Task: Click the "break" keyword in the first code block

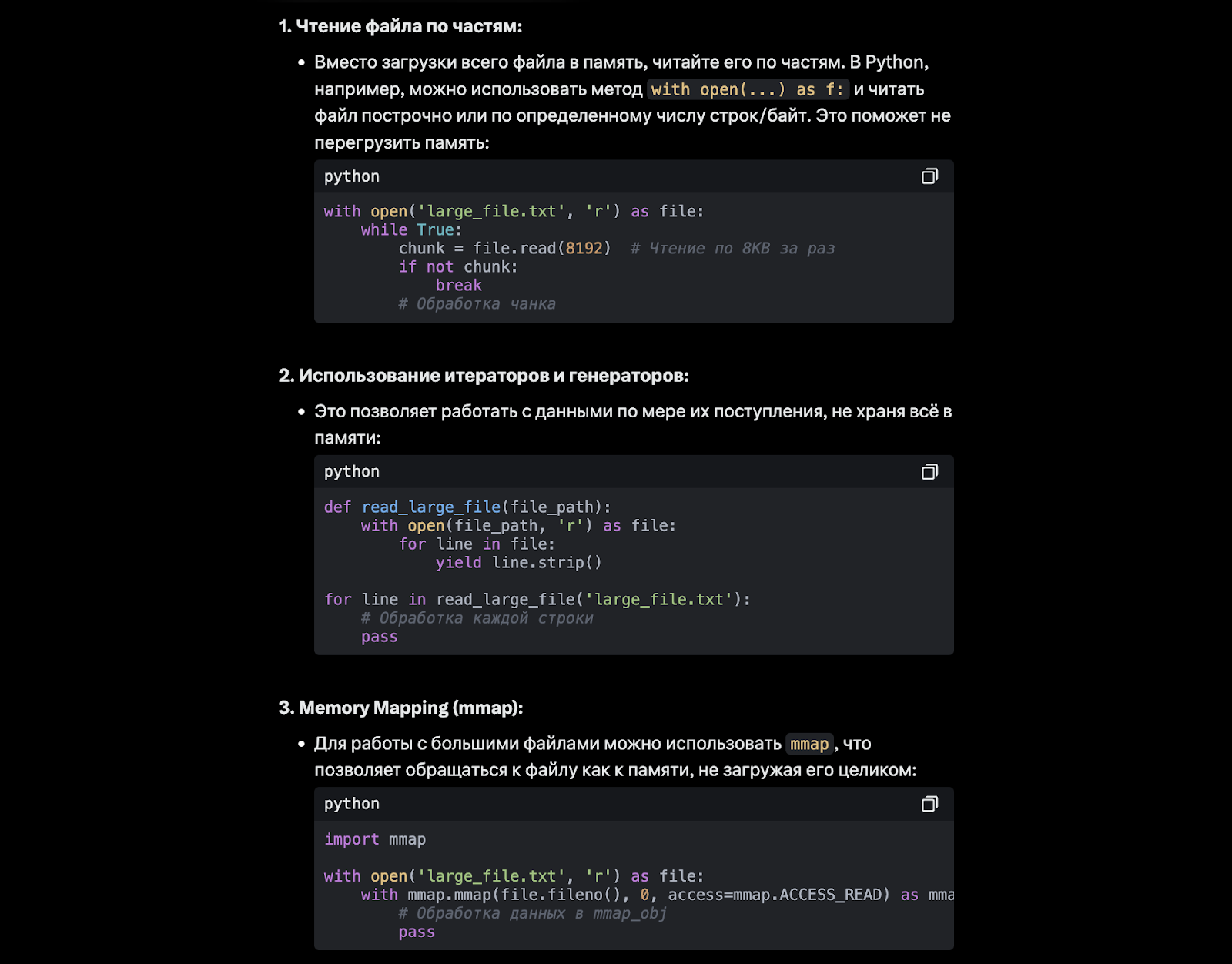Action: (459, 286)
